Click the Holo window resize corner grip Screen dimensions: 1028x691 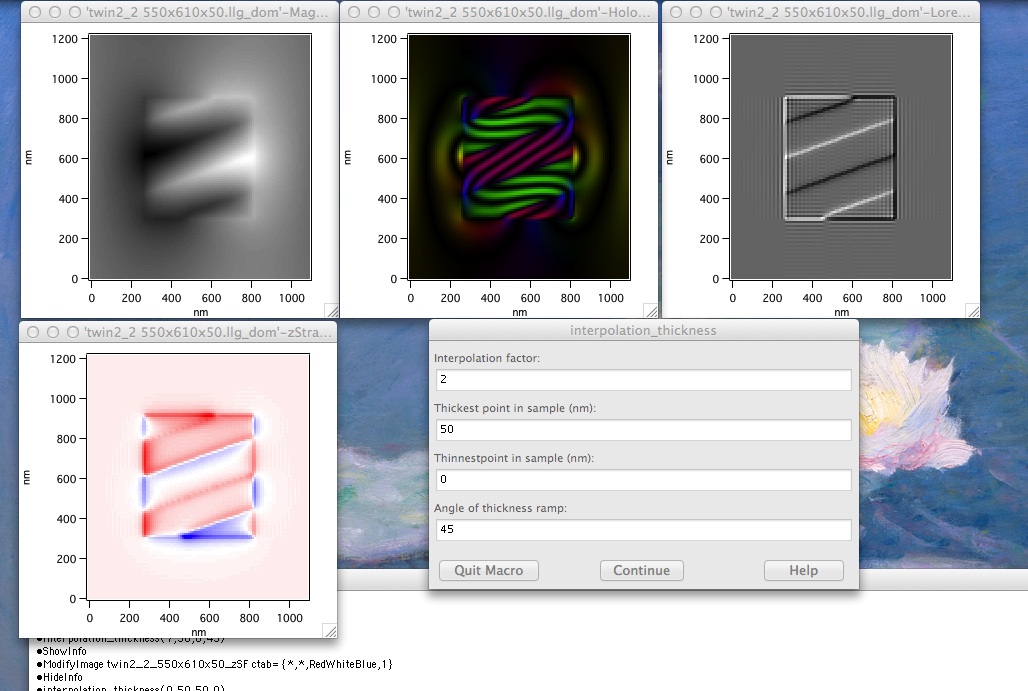pos(650,311)
